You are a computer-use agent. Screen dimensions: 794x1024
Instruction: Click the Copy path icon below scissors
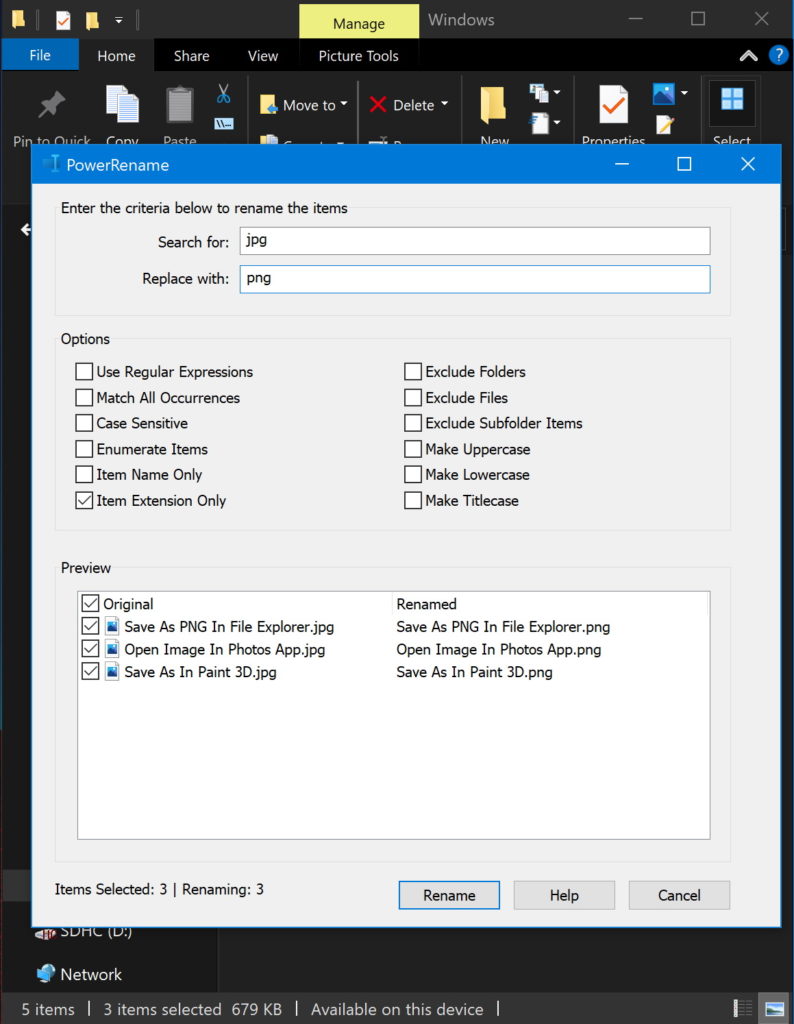[223, 123]
